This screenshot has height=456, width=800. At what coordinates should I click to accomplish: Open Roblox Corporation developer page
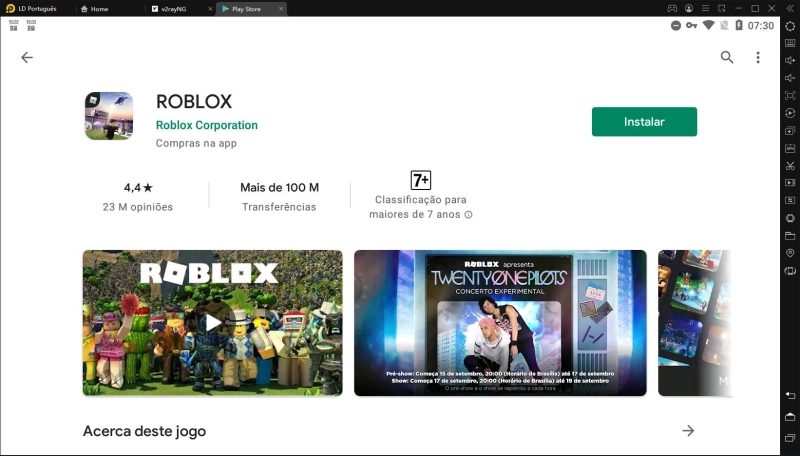(206, 125)
